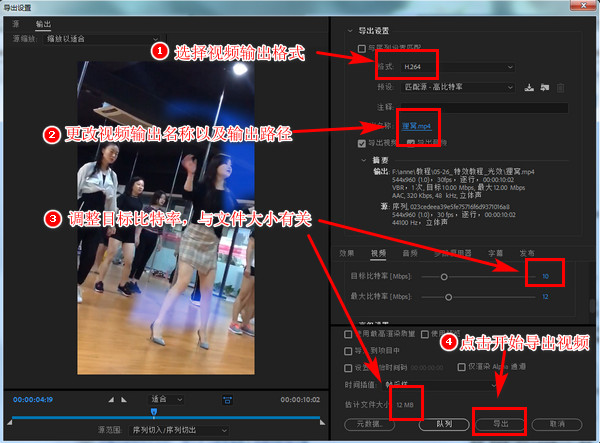Open the 适合 zoom level dropdown

click(x=166, y=400)
